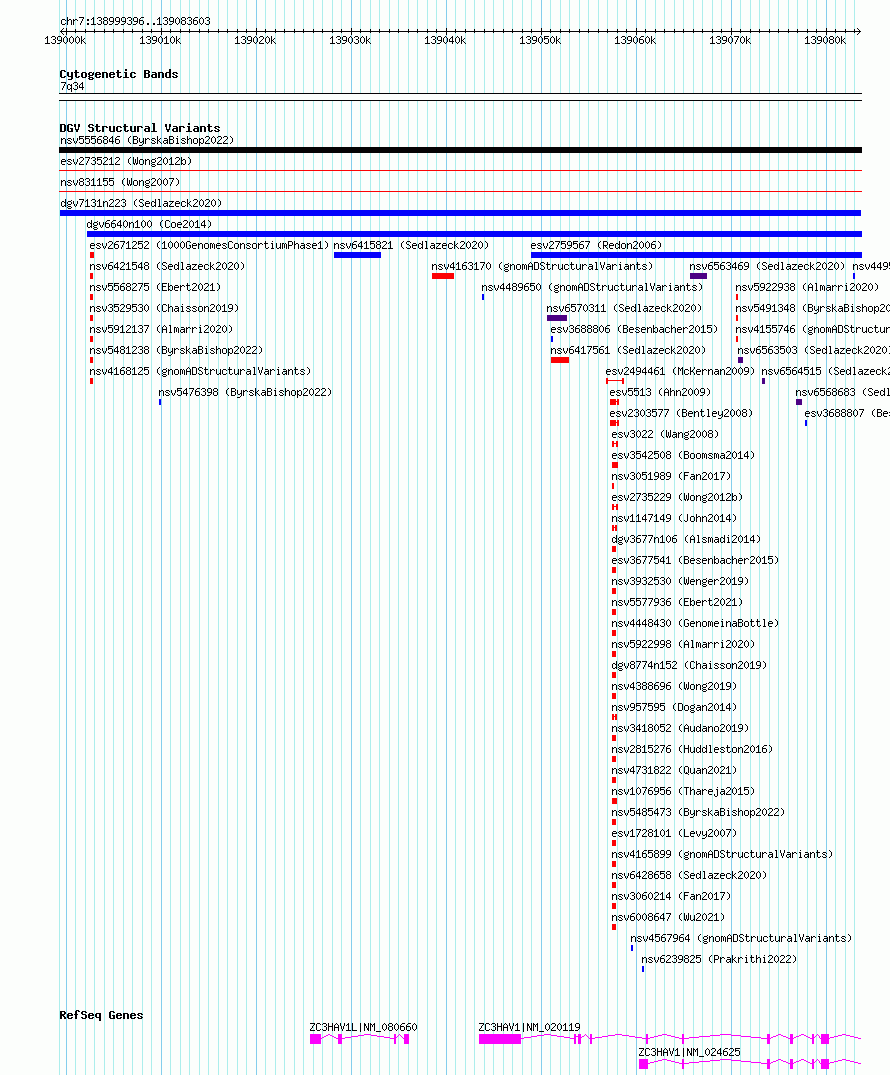The image size is (890, 1075).
Task: Open nsv6421548 (Sedlazeck2020) variant label
Action: (x=167, y=266)
